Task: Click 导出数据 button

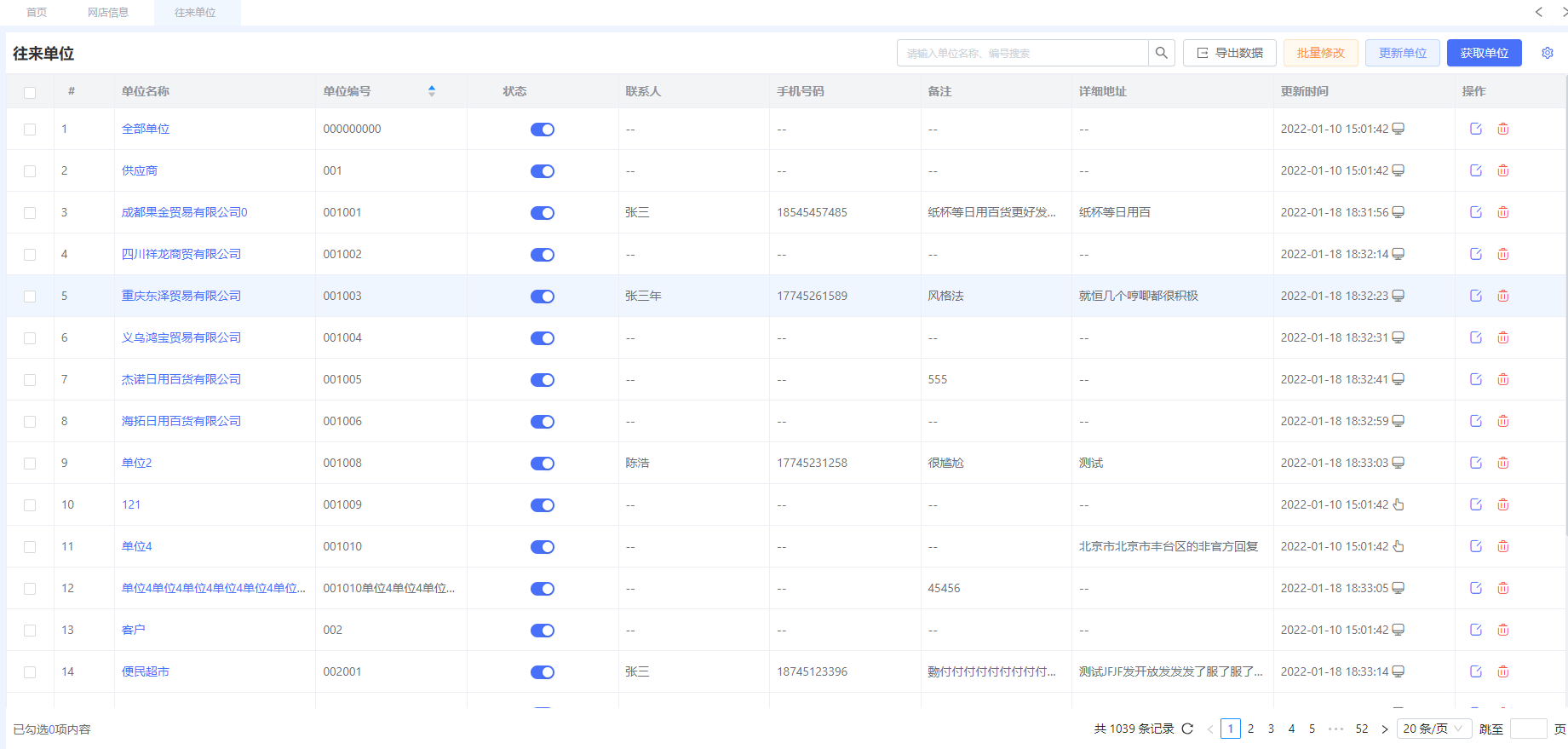Action: coord(1230,53)
